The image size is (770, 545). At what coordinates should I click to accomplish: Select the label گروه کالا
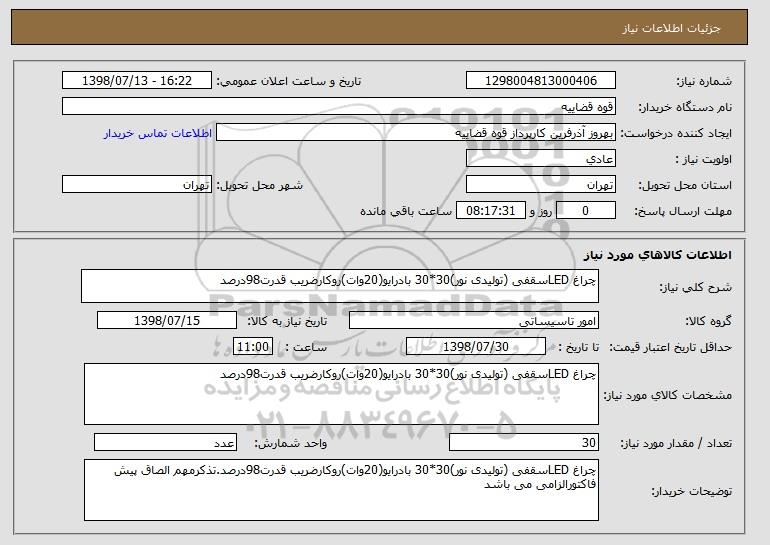tap(709, 322)
